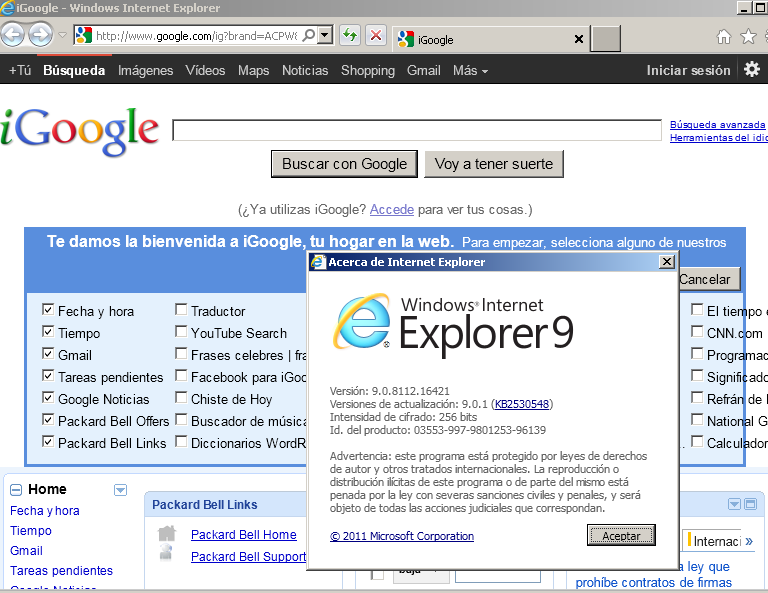The height and width of the screenshot is (593, 768).
Task: Close the iGoogle tab with X
Action: [x=578, y=40]
